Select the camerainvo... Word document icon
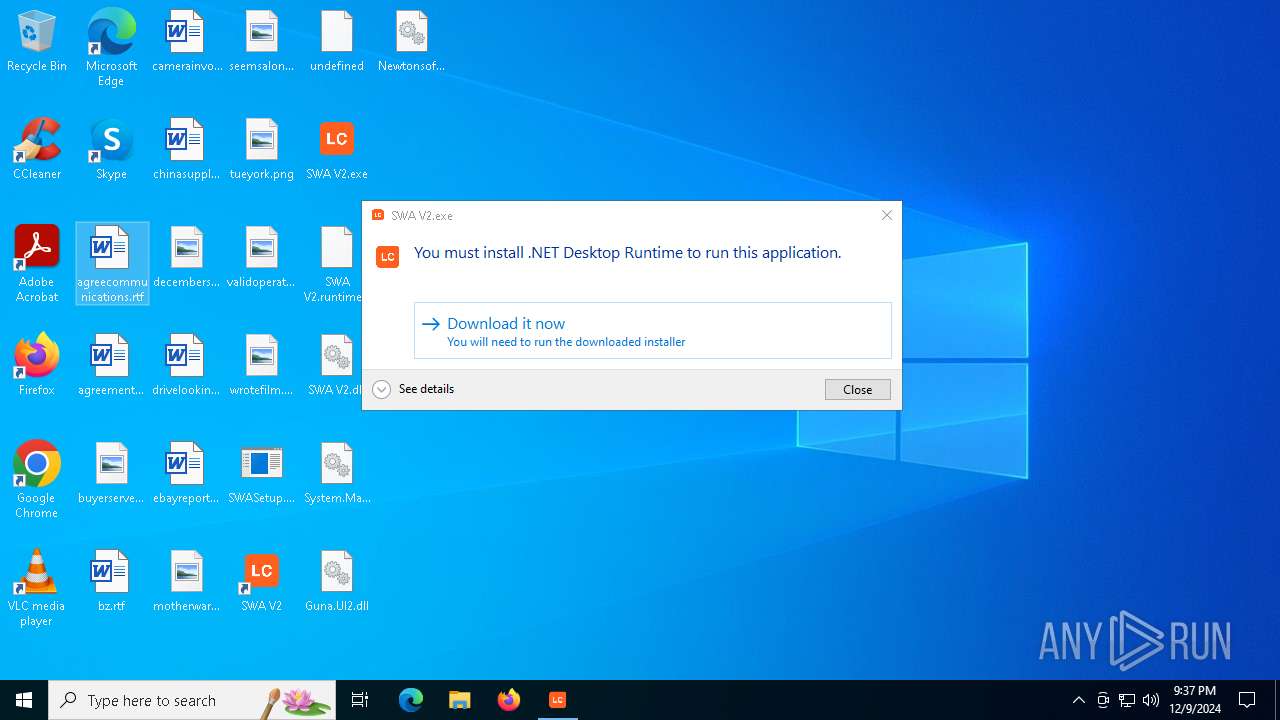Viewport: 1280px width, 720px height. (187, 42)
